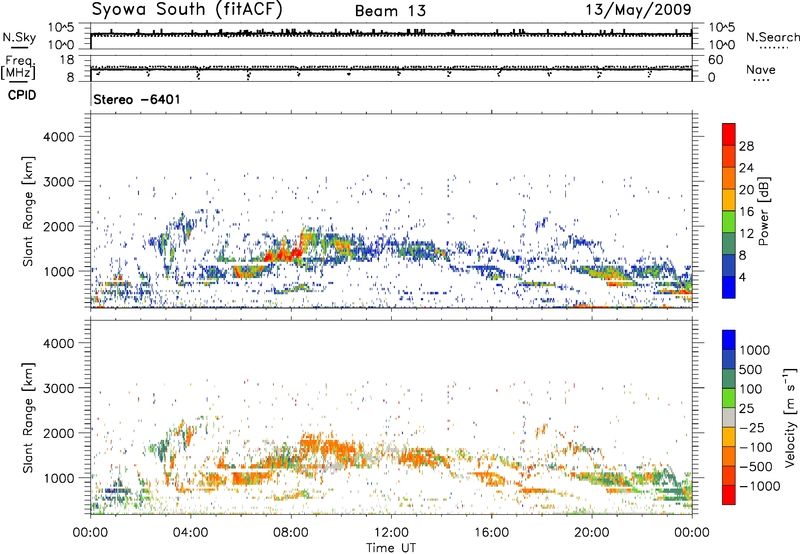The width and height of the screenshot is (800, 554).
Task: Select Slant Range label of velocity panel
Action: point(28,417)
